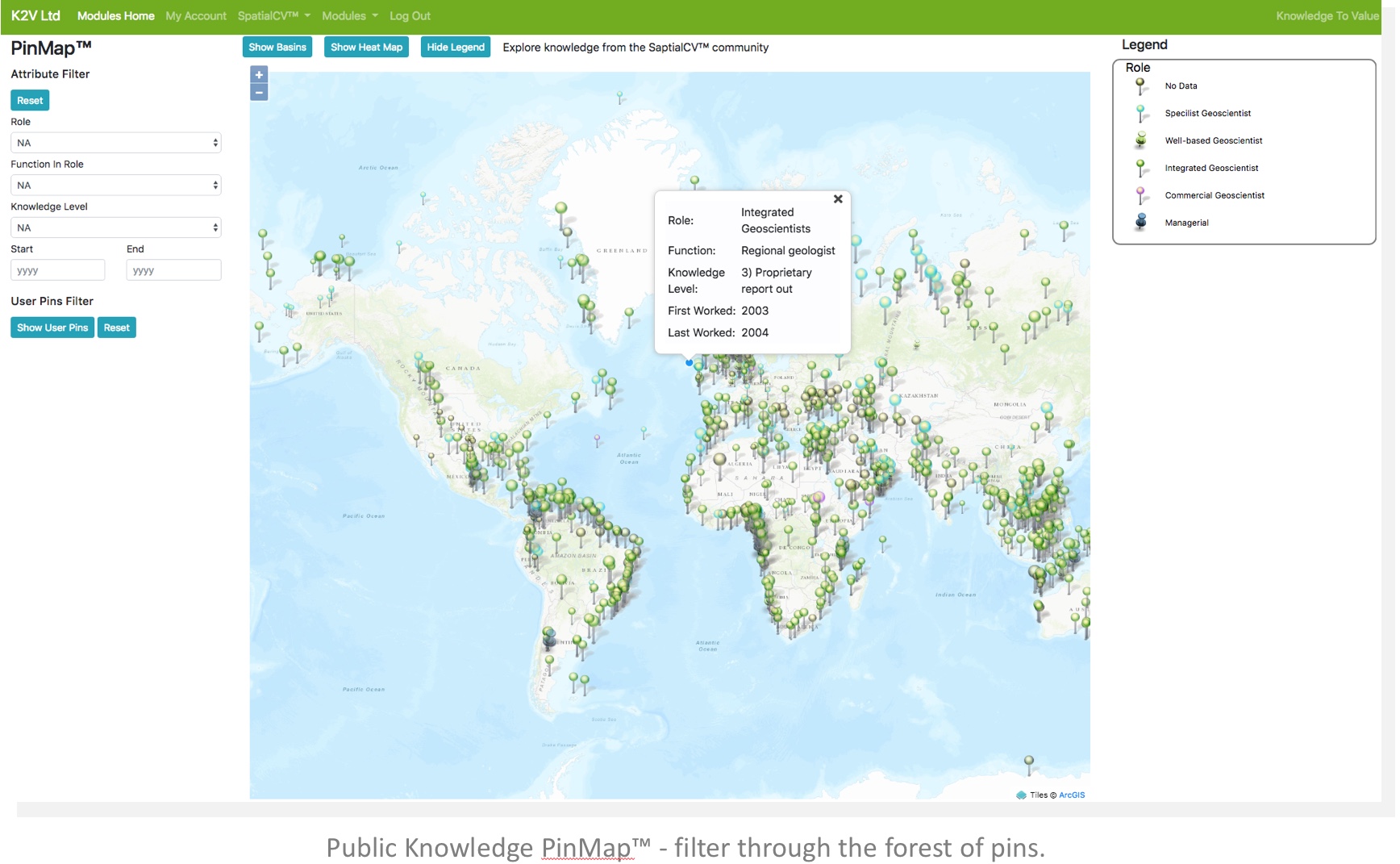Click 'Integrated Geoscientists' role value in popup
This screenshot has width=1400, height=864.
pos(776,221)
